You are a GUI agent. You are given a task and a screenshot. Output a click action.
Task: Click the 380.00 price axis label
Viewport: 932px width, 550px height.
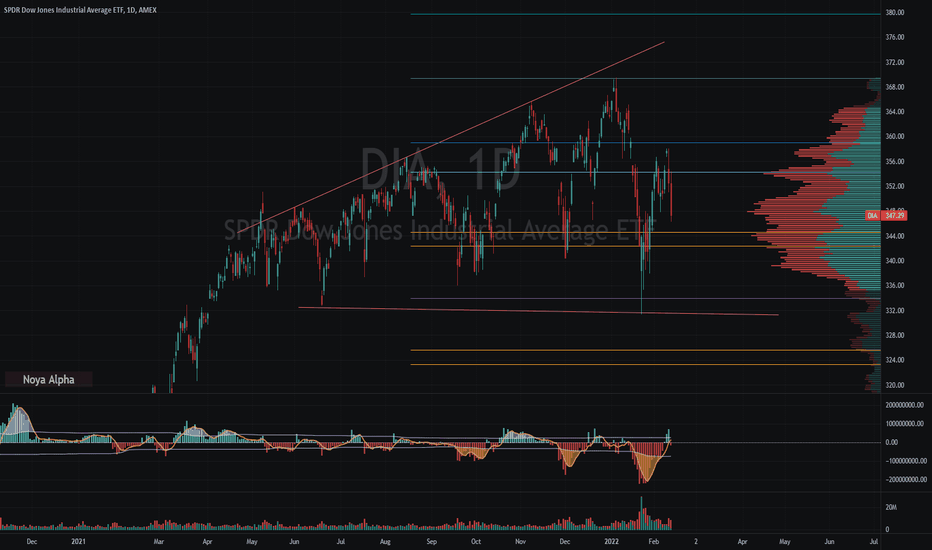(x=895, y=12)
